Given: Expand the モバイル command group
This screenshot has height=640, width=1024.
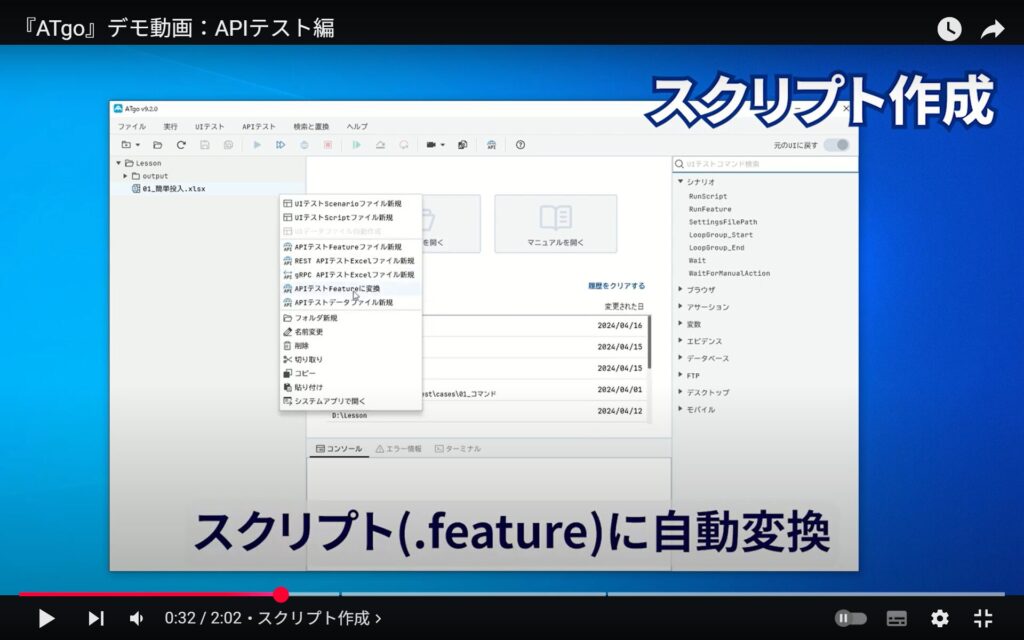Looking at the screenshot, I should (x=680, y=409).
